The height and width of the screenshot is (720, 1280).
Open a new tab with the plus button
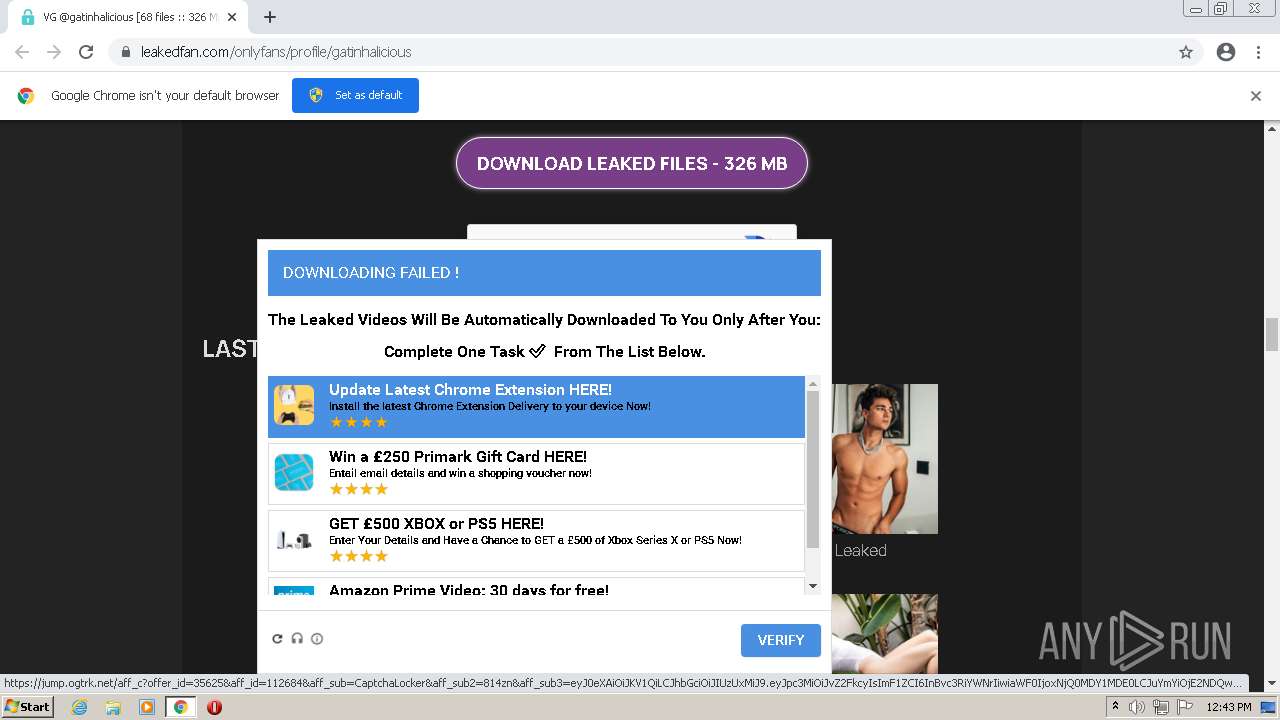(x=270, y=17)
